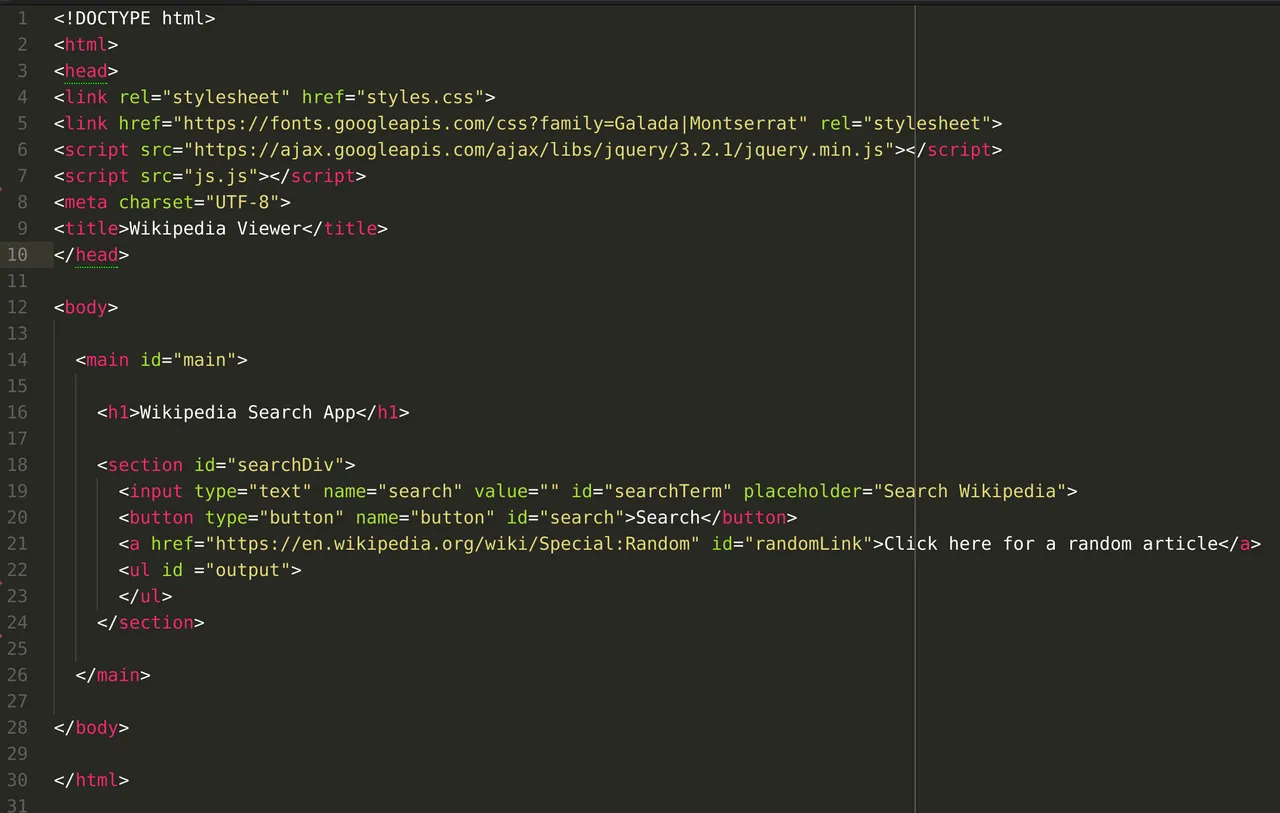The height and width of the screenshot is (813, 1280).
Task: Click the id="main" attribute on line 14
Action: pos(188,359)
